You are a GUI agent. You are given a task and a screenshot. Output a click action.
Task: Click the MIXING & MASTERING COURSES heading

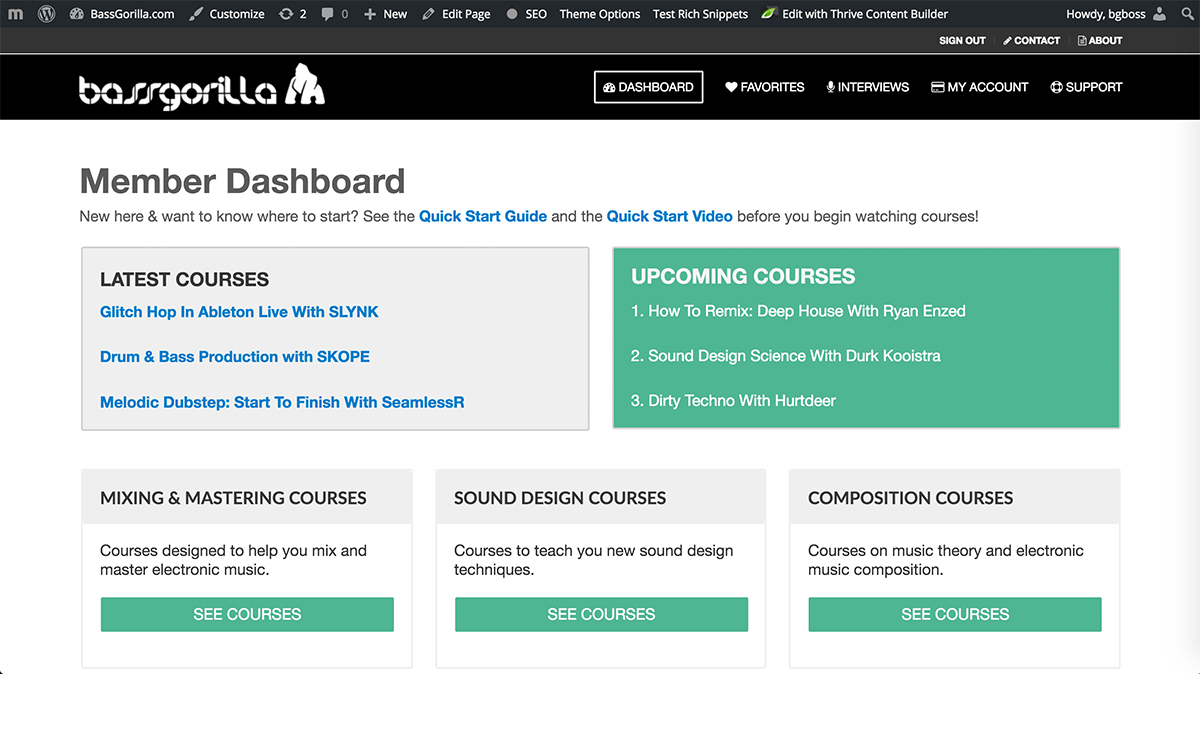(x=233, y=498)
